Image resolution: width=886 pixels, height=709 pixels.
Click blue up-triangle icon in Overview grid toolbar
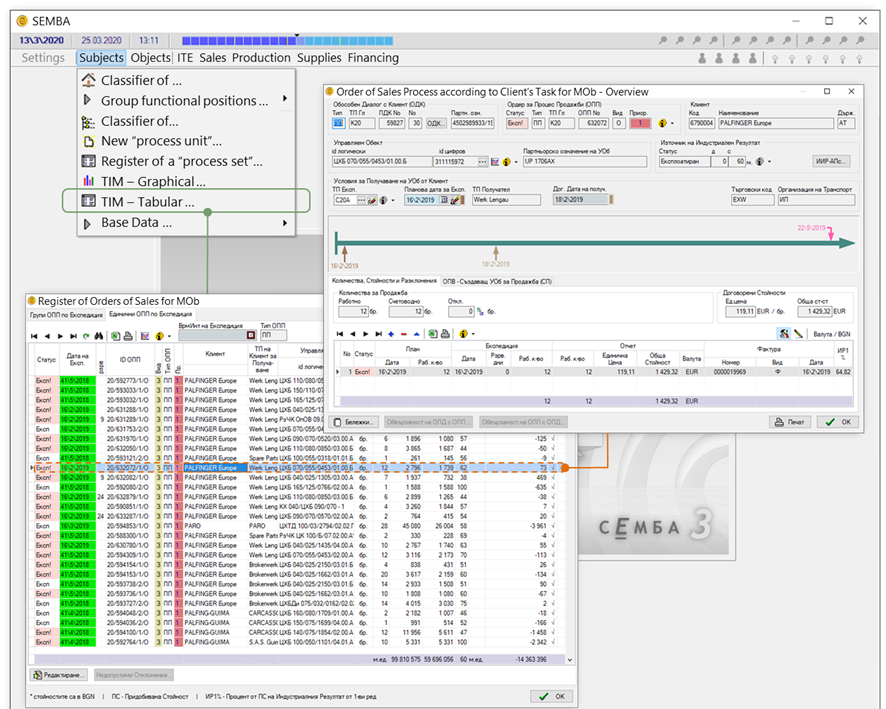coord(416,334)
